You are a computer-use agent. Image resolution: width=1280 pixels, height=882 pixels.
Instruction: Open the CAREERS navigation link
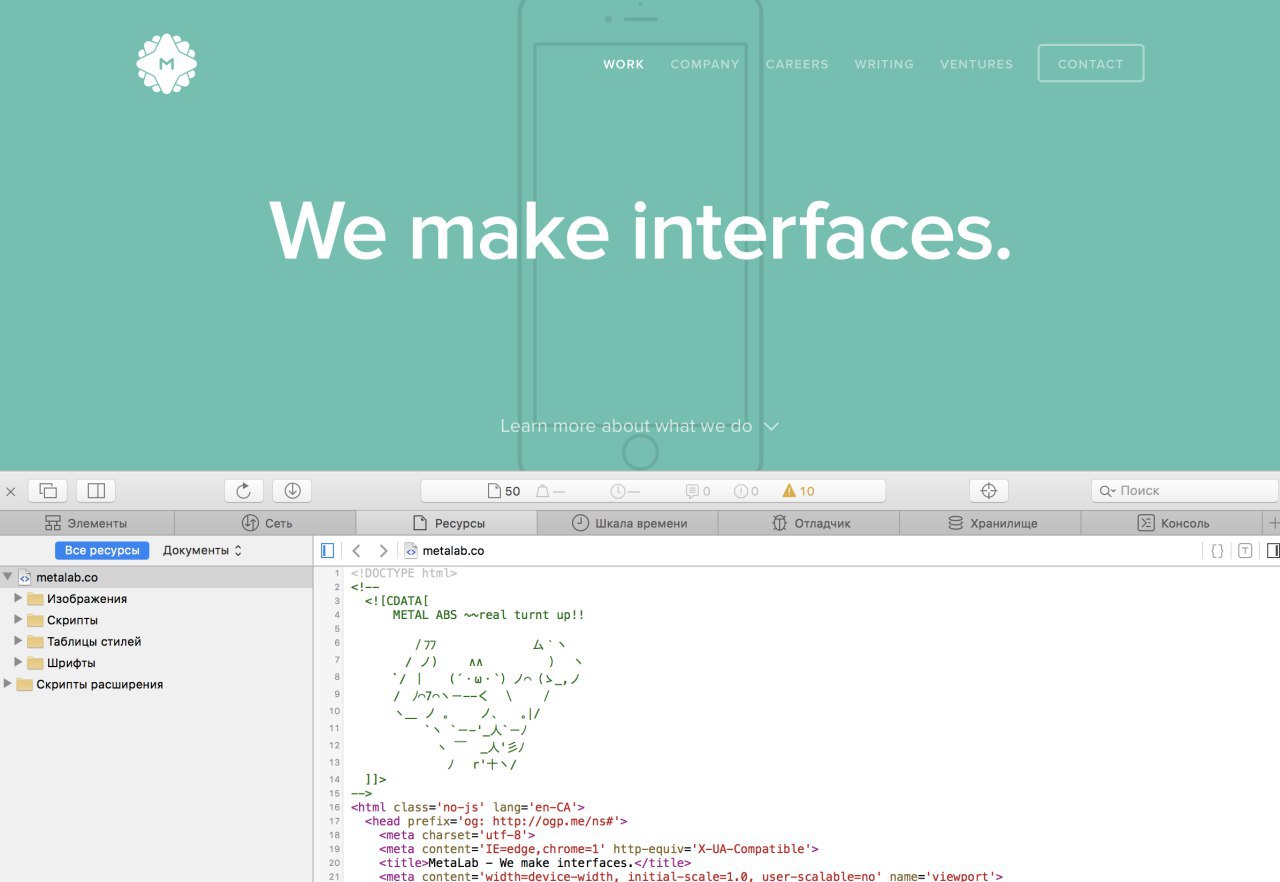click(x=797, y=64)
